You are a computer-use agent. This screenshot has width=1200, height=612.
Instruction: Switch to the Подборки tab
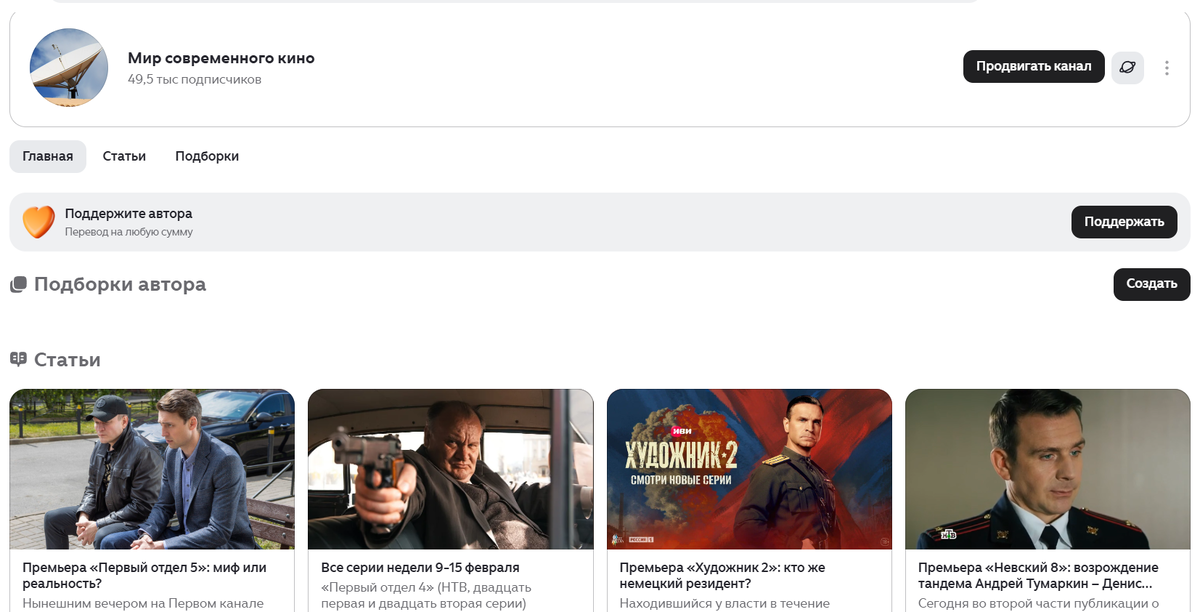(x=207, y=156)
